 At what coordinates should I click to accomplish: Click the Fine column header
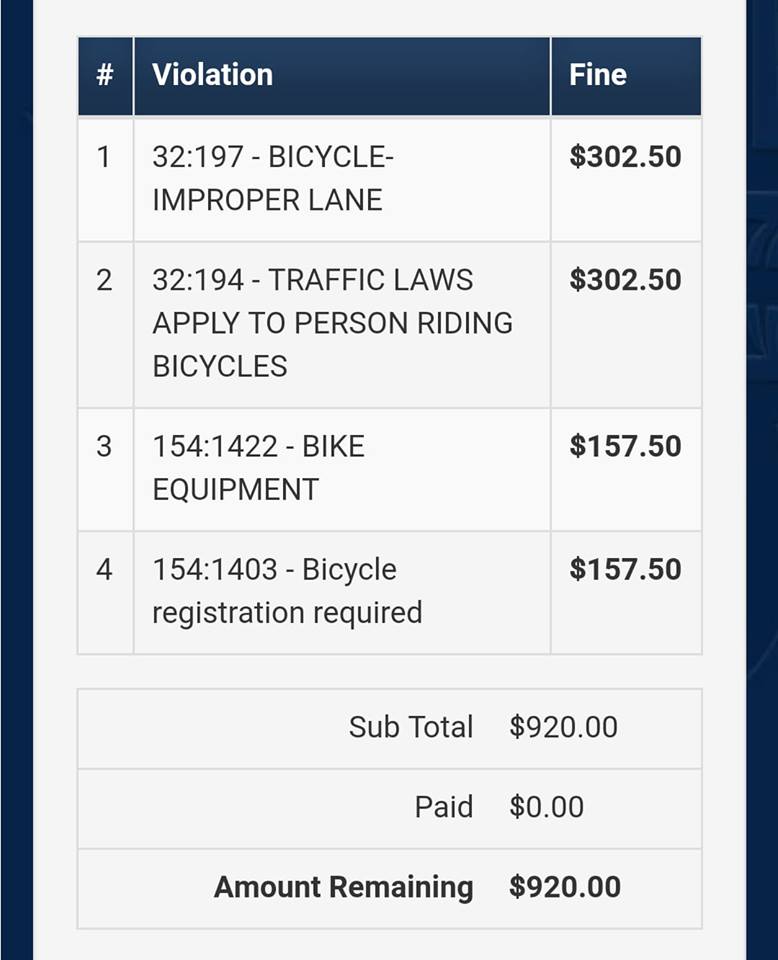coord(598,75)
